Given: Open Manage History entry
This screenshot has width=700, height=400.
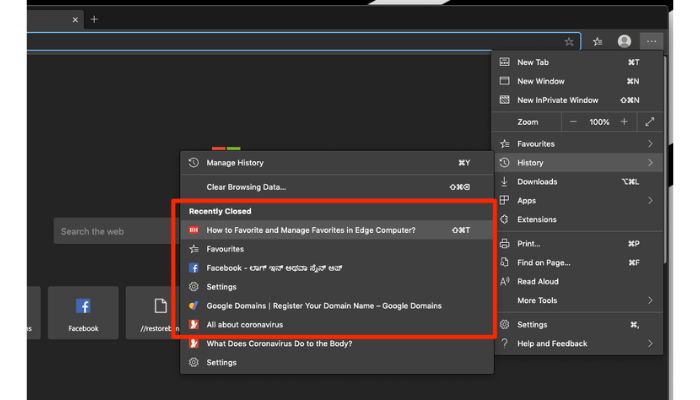Looking at the screenshot, I should [337, 163].
